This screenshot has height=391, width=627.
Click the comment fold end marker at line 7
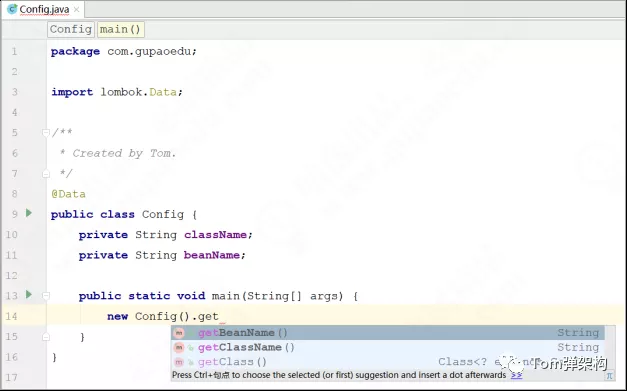[x=46, y=174]
